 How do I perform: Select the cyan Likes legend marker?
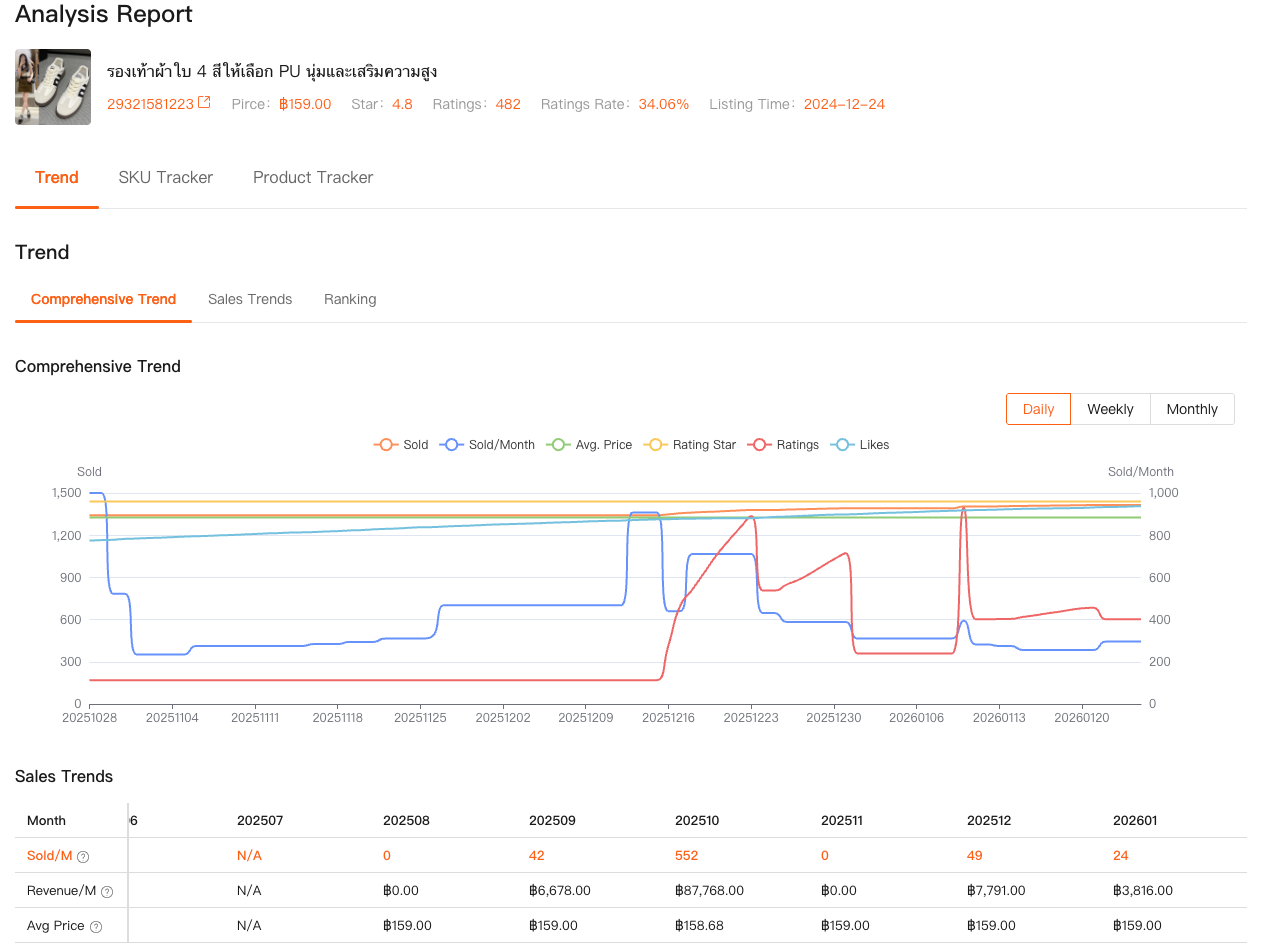point(843,444)
